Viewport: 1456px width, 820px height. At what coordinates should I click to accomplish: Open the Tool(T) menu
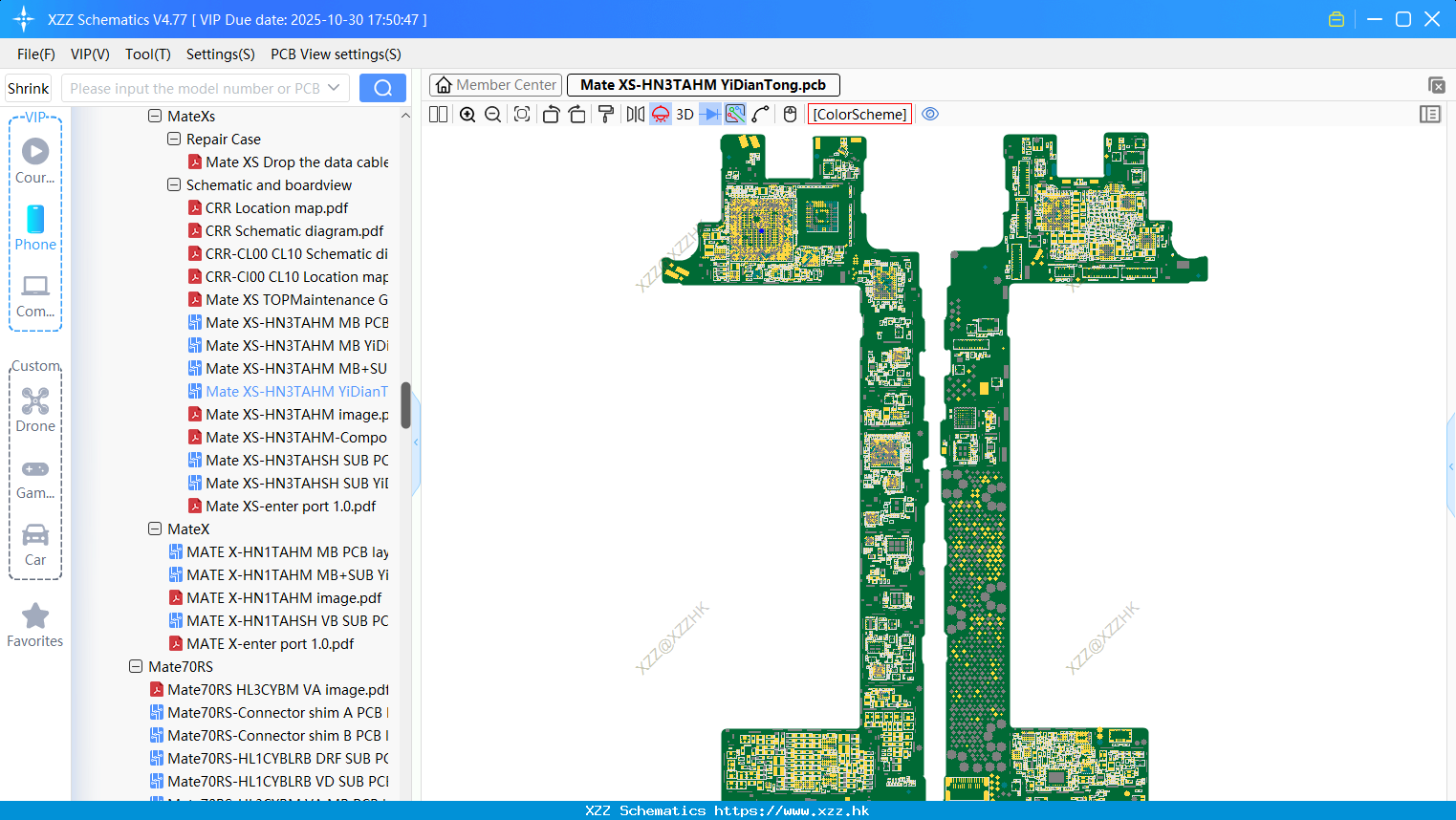[x=148, y=54]
